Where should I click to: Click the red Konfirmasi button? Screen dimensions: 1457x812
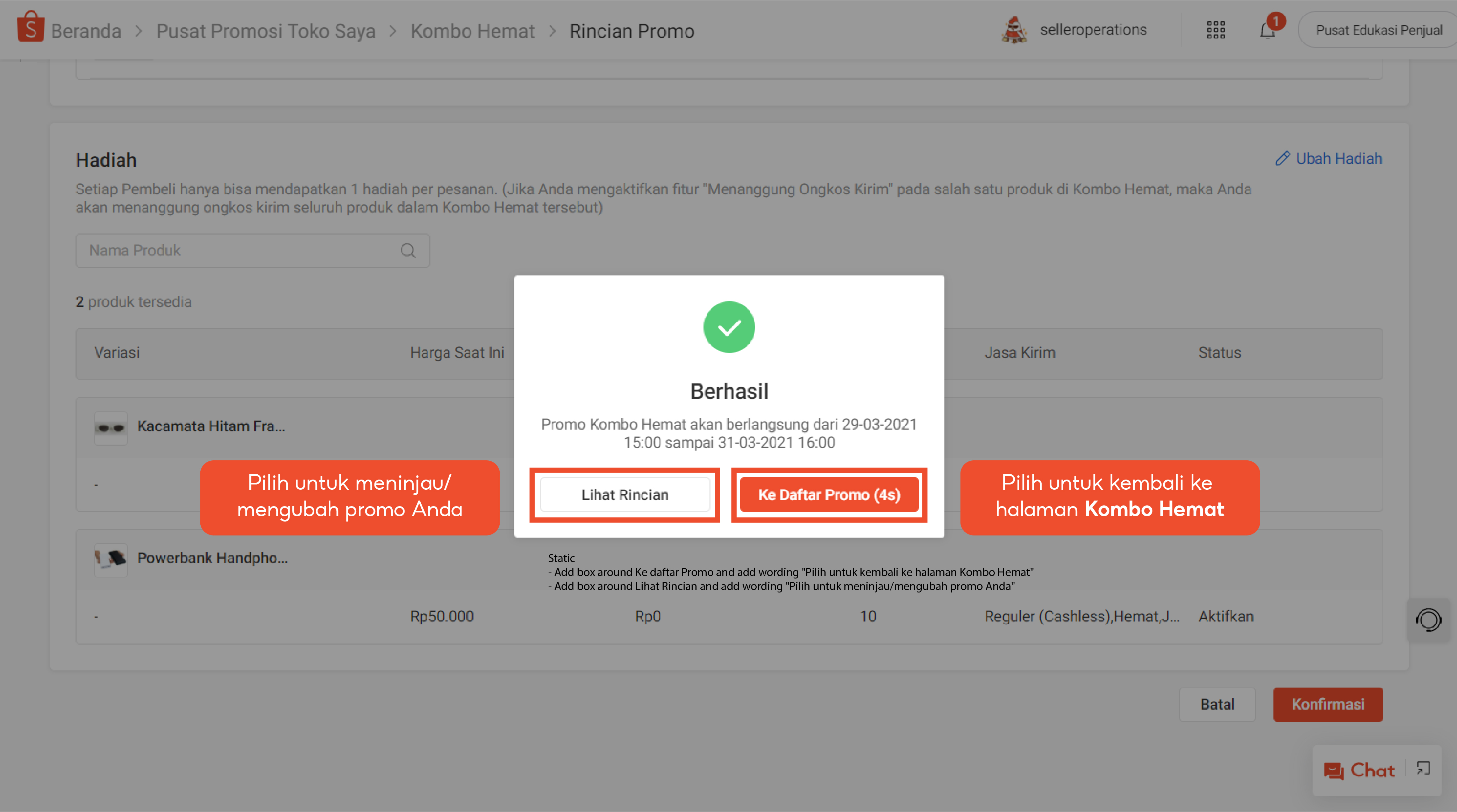pos(1328,705)
